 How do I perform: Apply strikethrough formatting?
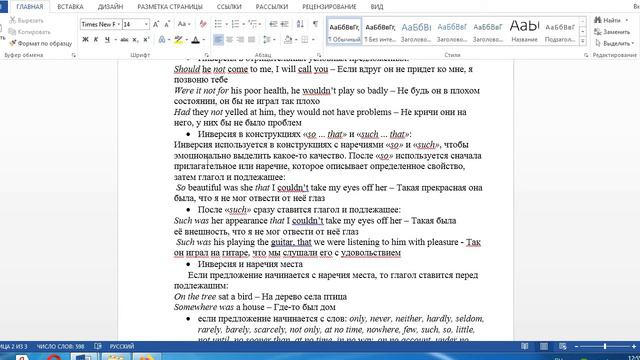tap(124, 40)
